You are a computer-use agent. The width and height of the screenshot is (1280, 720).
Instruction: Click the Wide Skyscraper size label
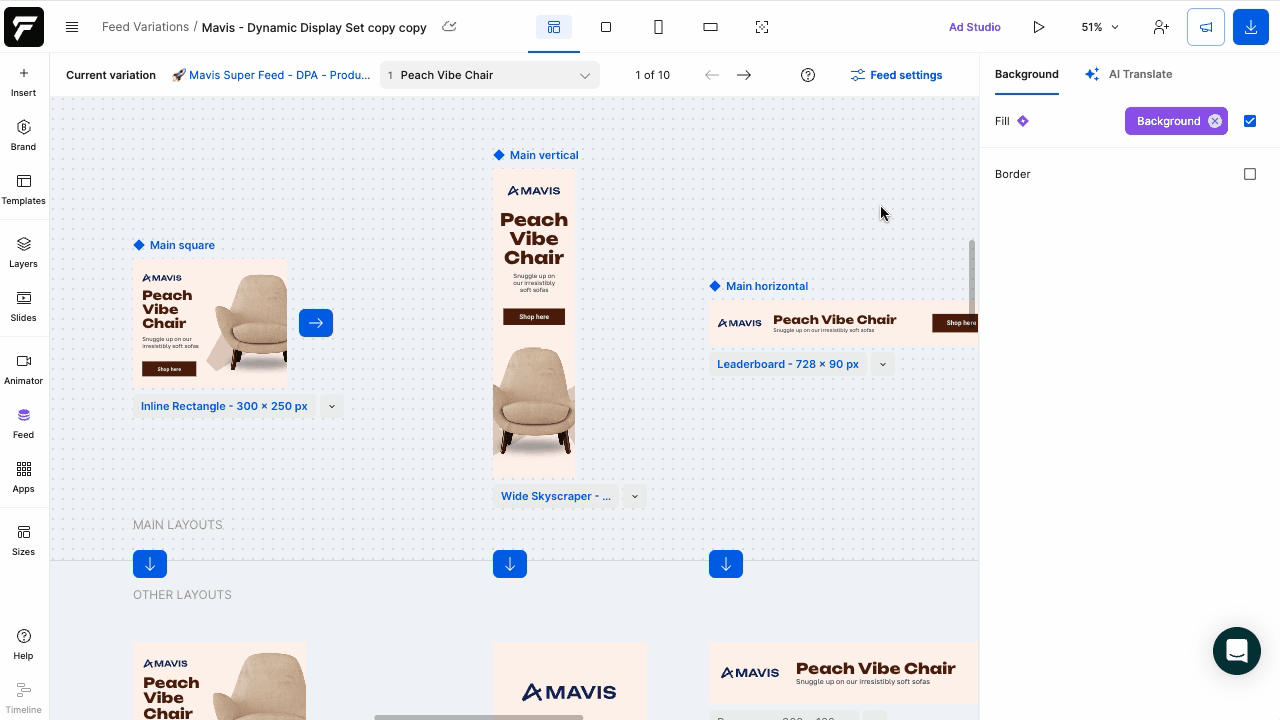(556, 496)
